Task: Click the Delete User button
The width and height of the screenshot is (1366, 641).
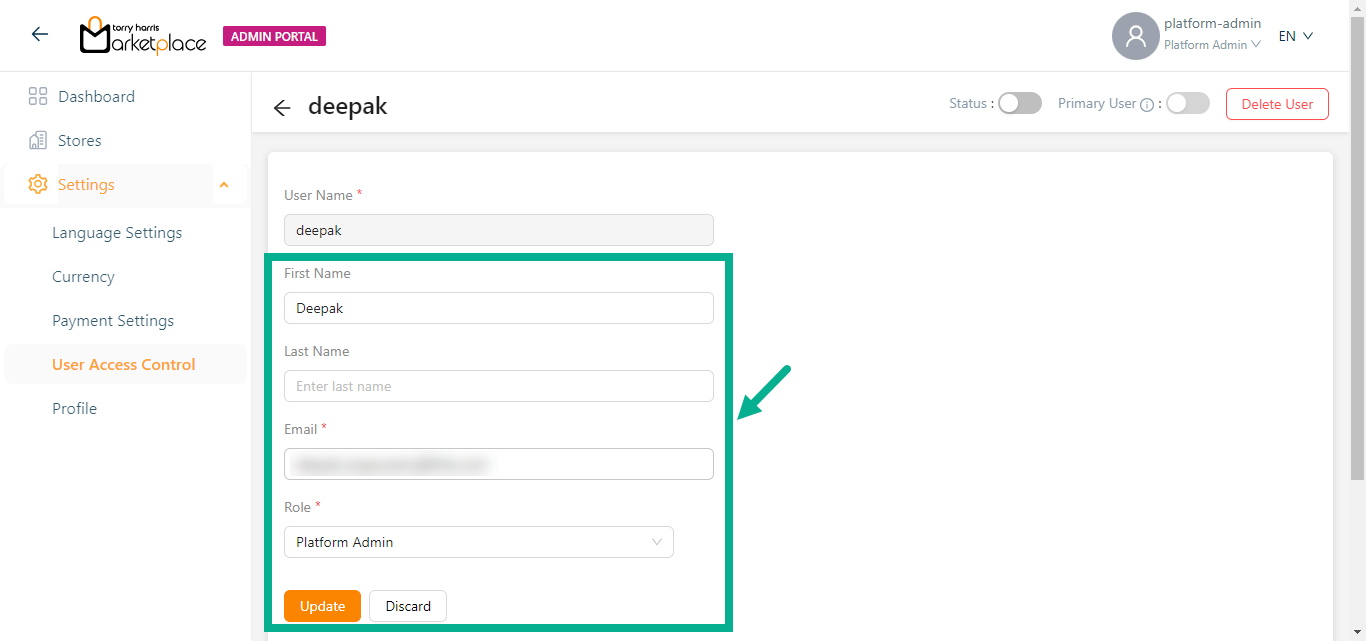Action: pos(1277,104)
